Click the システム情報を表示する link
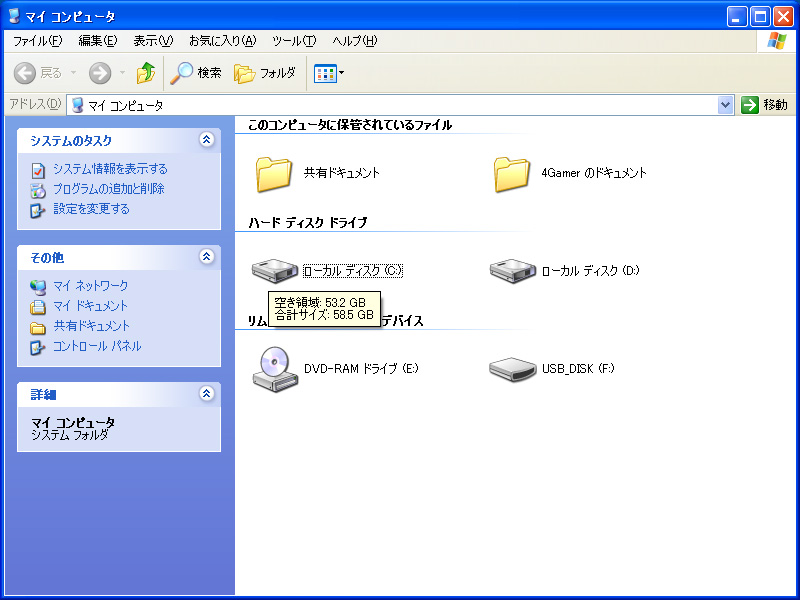Image resolution: width=800 pixels, height=600 pixels. (110, 169)
